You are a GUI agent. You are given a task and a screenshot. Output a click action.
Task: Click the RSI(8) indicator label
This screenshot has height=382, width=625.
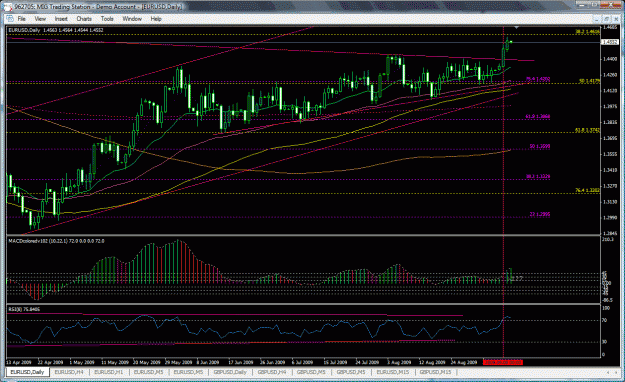pyautogui.click(x=24, y=309)
